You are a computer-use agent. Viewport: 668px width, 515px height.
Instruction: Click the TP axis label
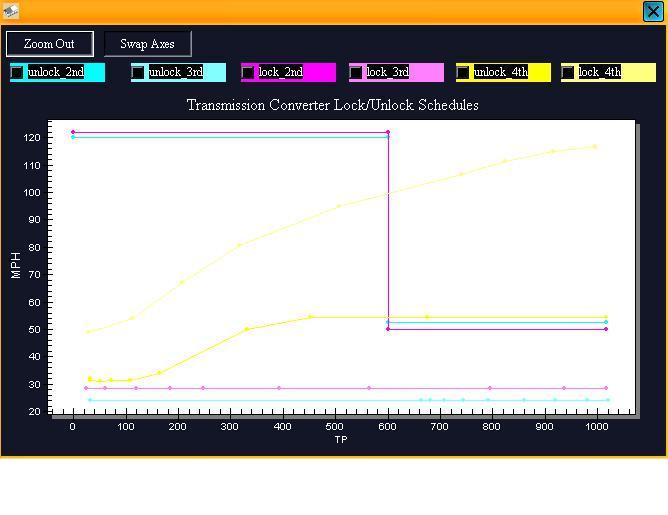point(341,440)
